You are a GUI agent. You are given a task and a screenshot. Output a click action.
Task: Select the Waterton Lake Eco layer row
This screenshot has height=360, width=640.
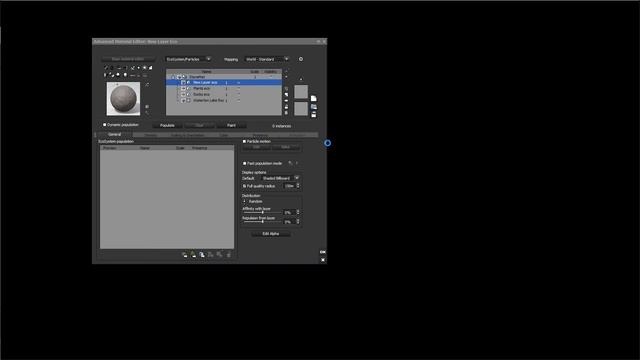[x=224, y=100]
